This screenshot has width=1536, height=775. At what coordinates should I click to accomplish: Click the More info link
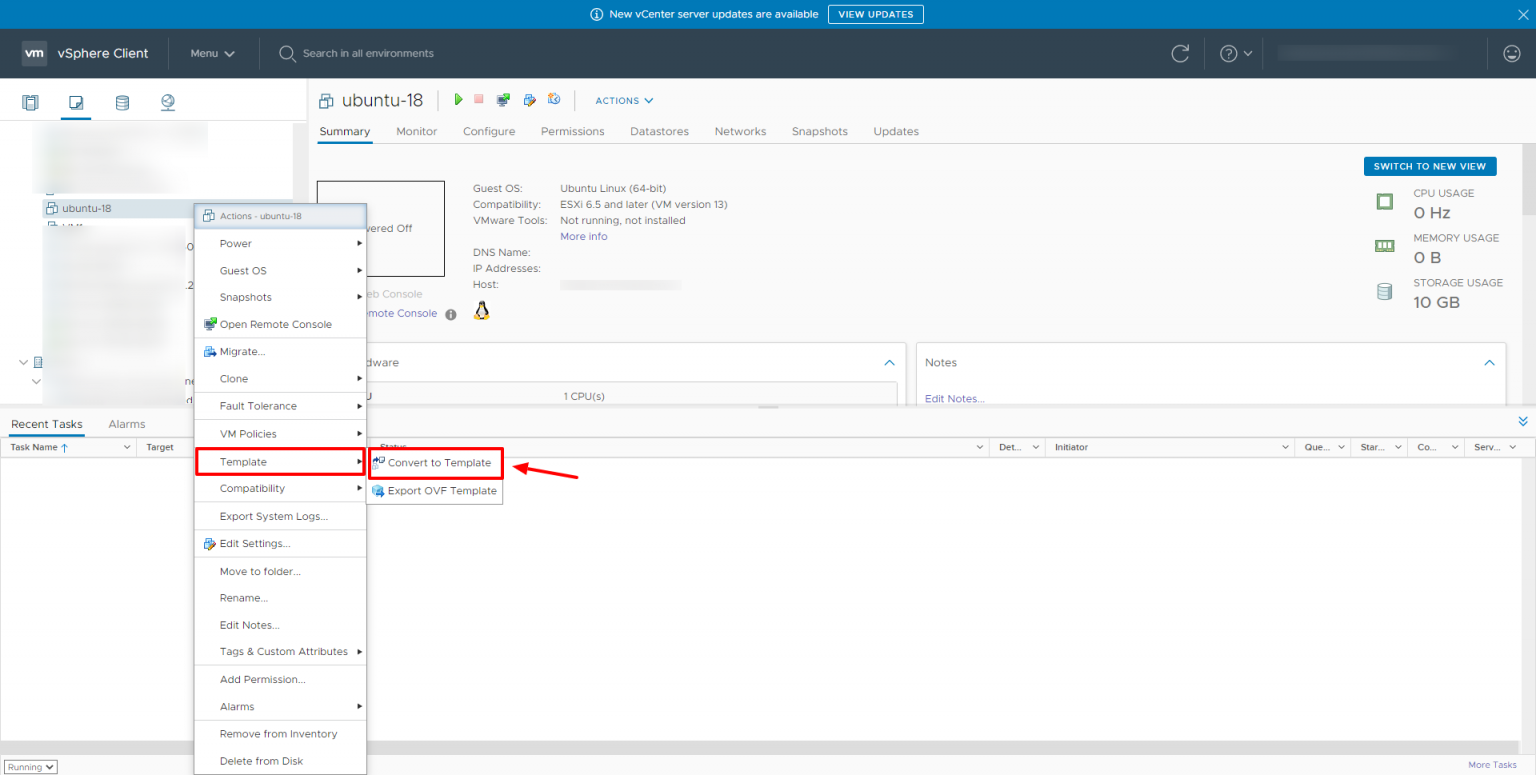tap(583, 237)
